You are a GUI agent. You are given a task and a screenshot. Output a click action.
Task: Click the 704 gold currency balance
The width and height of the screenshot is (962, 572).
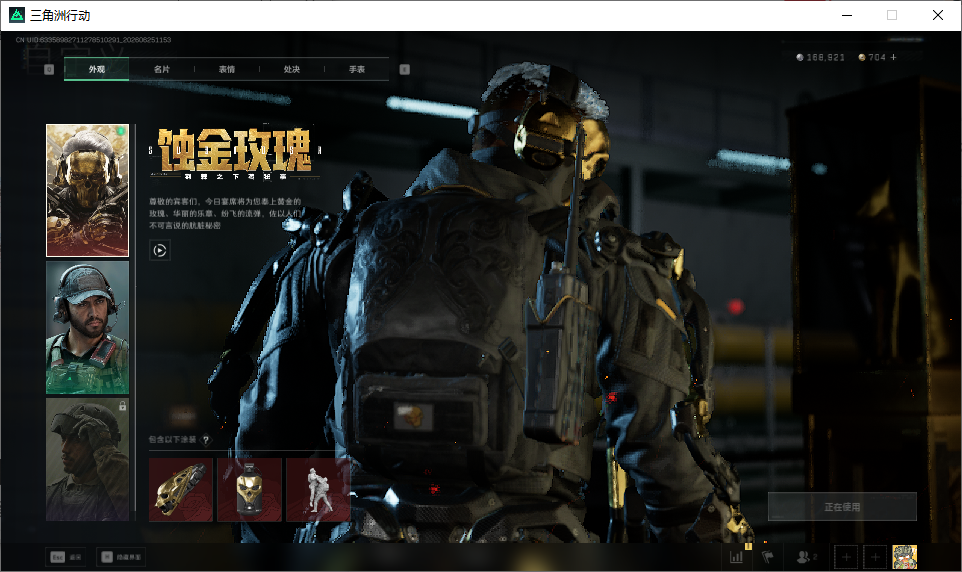(872, 57)
